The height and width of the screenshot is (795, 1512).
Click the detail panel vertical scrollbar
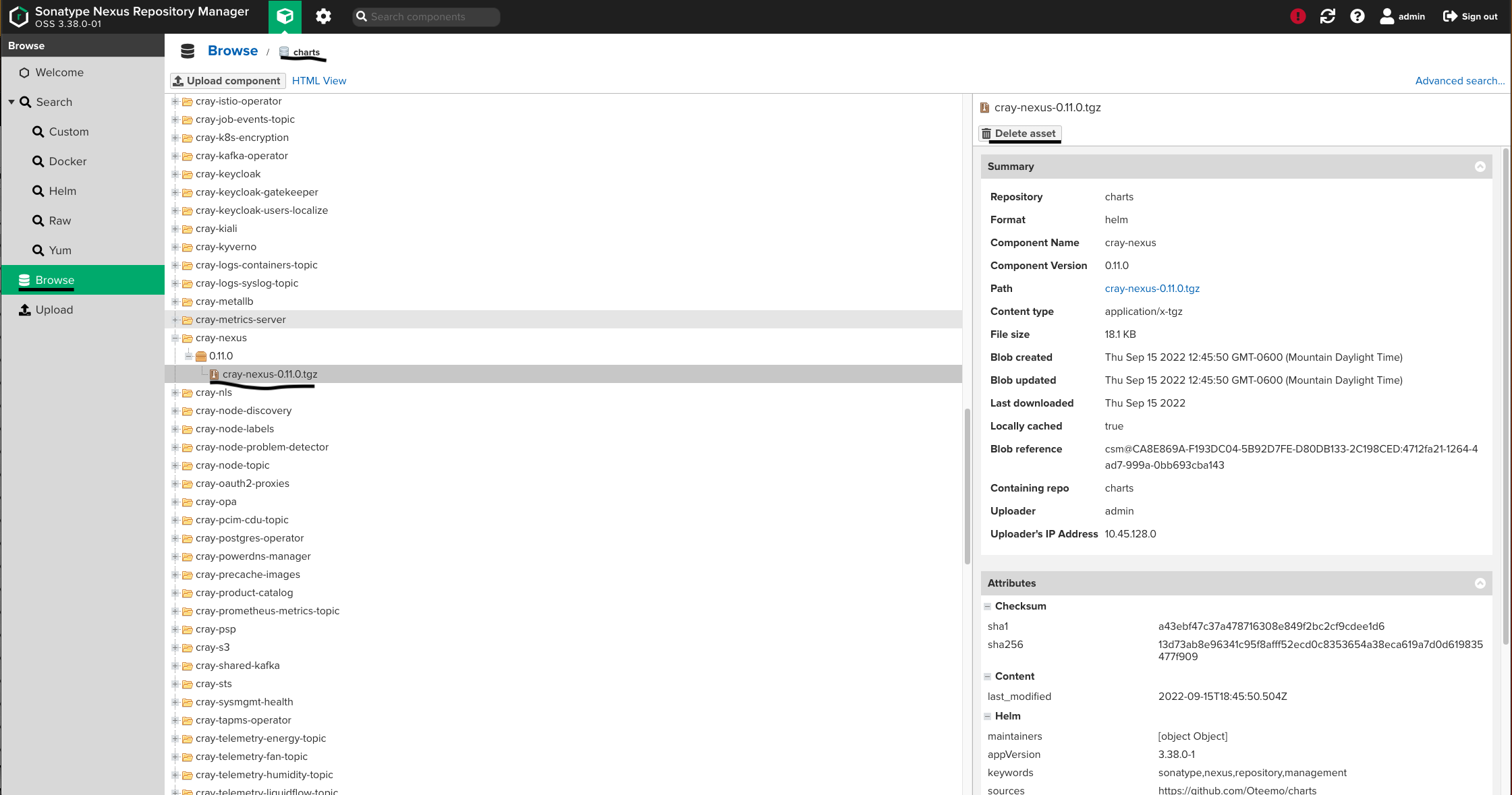click(1506, 398)
